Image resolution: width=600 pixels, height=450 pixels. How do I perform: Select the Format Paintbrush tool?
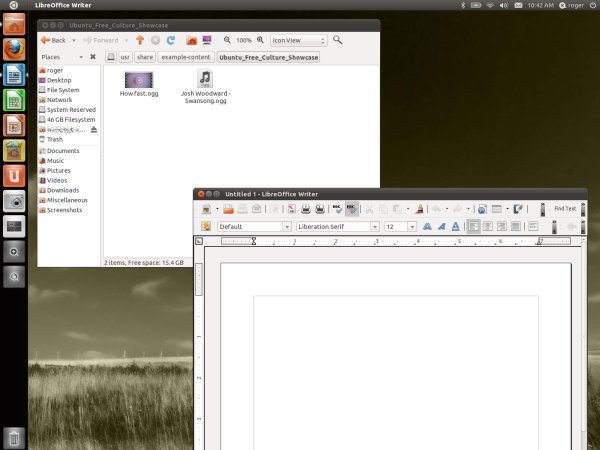point(420,209)
